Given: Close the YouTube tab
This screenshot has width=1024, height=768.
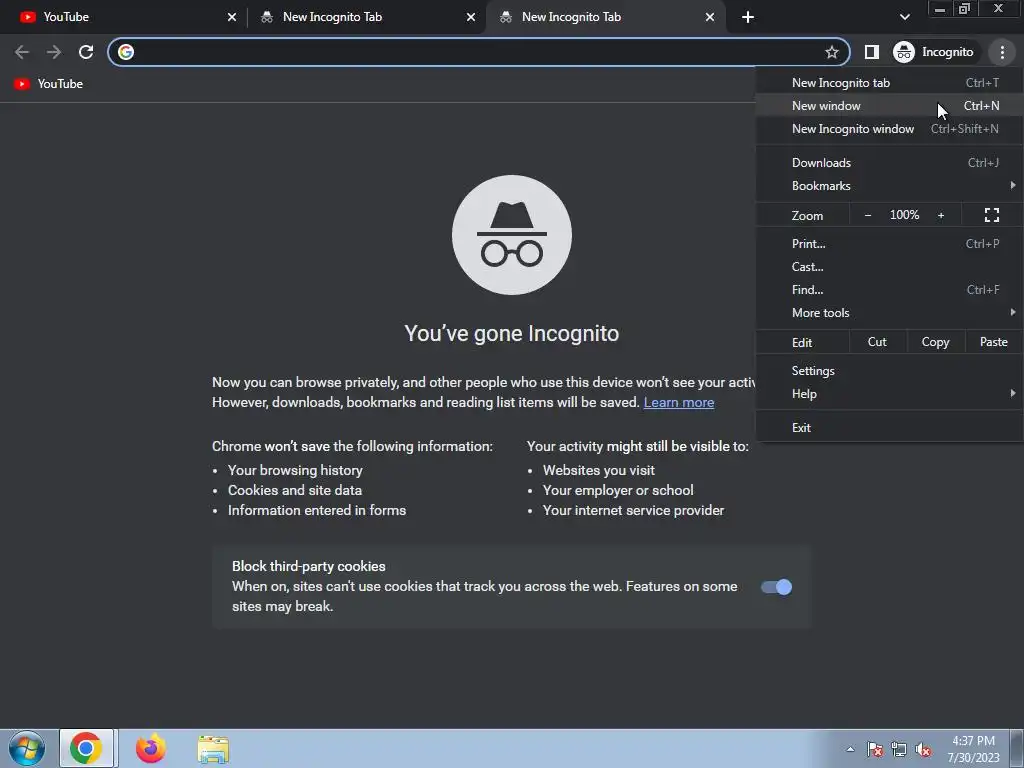Looking at the screenshot, I should 232,17.
